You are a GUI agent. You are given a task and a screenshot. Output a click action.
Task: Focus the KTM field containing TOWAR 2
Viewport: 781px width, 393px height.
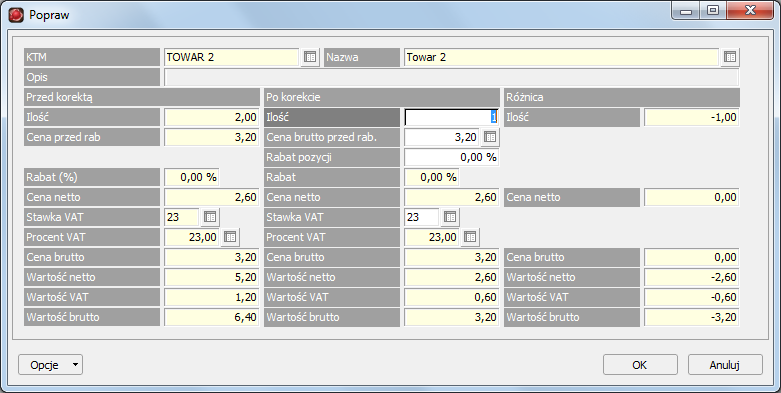tap(232, 57)
